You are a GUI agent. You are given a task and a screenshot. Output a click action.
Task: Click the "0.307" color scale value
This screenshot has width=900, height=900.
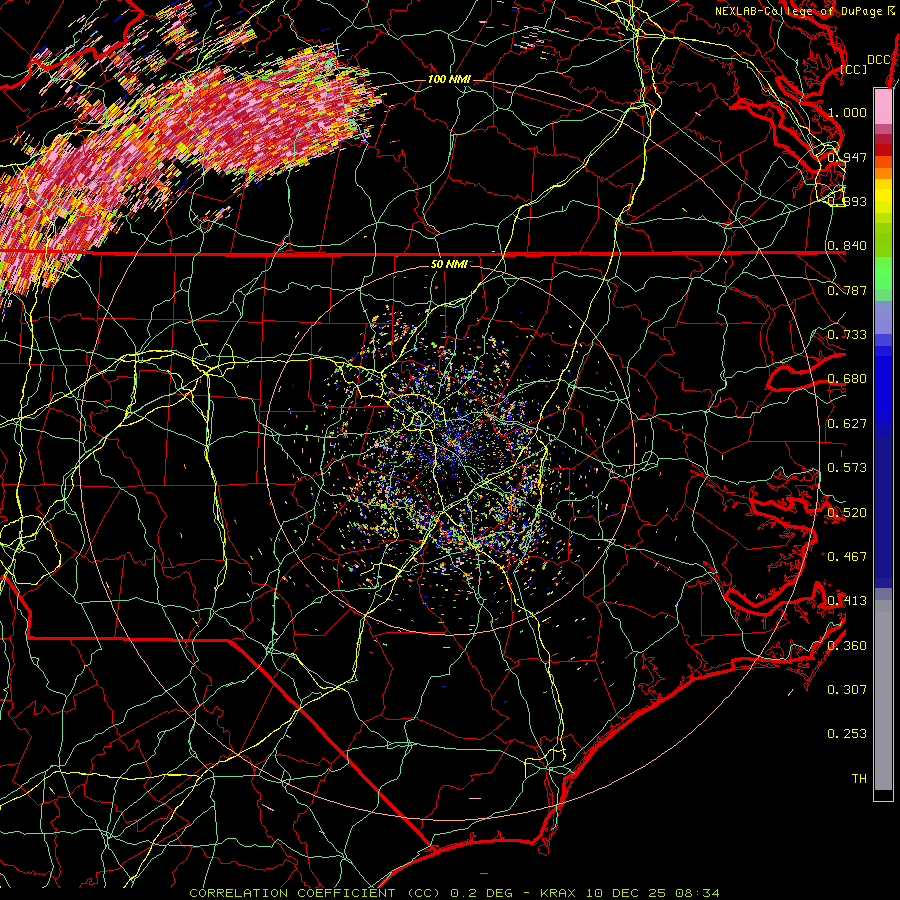(x=847, y=690)
